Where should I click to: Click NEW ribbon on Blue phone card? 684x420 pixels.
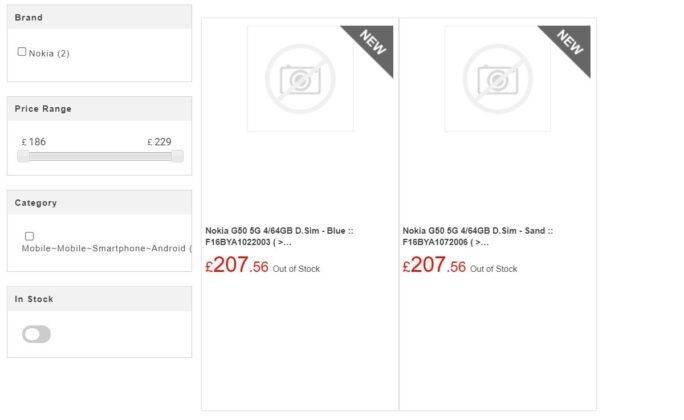(x=373, y=43)
